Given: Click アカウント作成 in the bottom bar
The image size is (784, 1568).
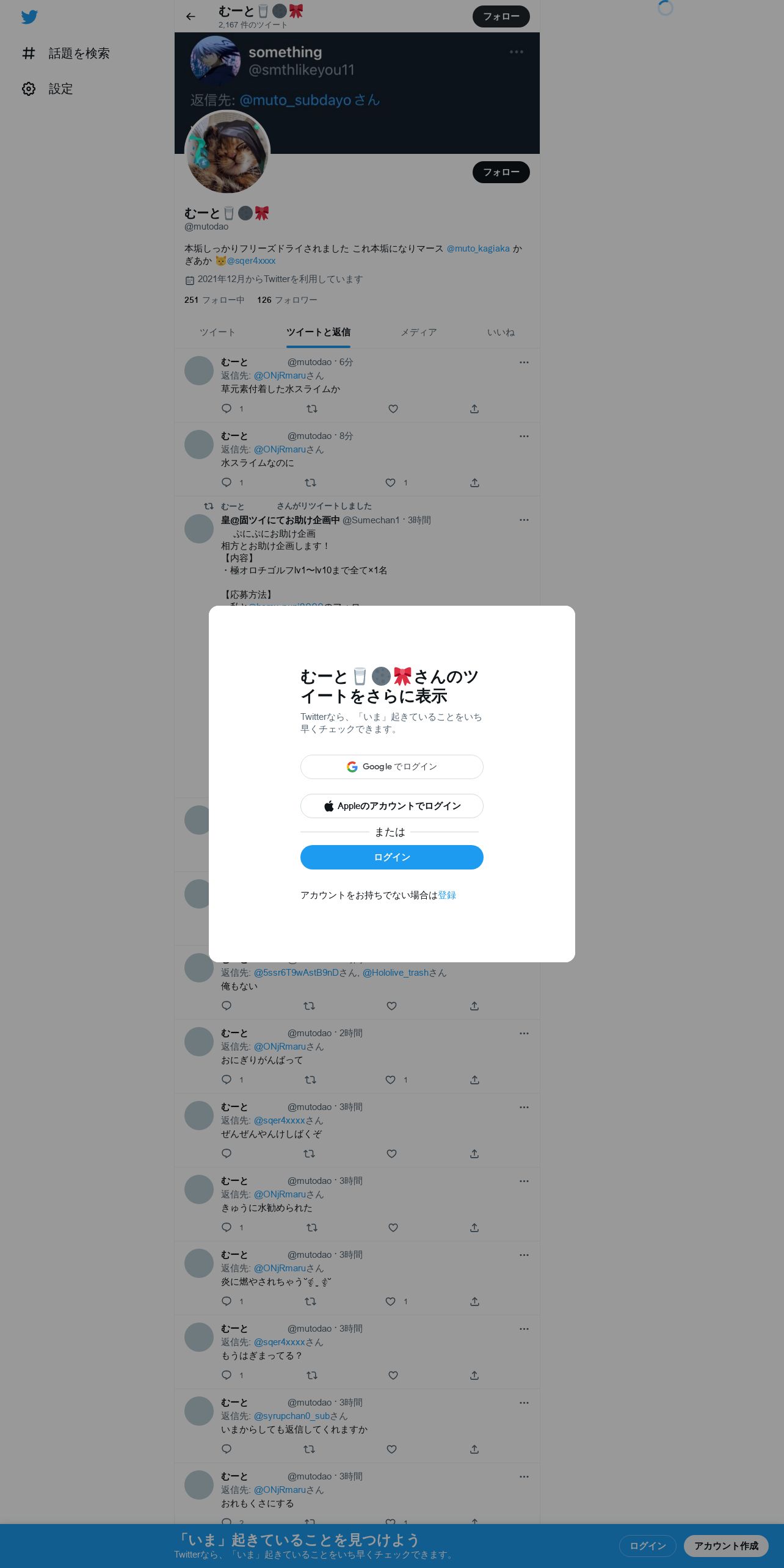Looking at the screenshot, I should pyautogui.click(x=726, y=1545).
